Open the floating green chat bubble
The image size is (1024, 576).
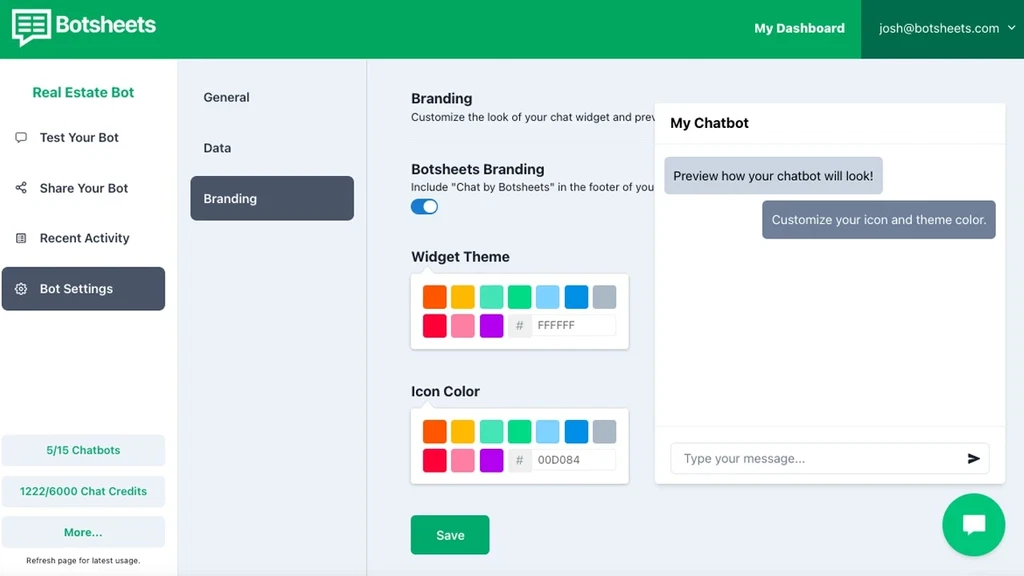973,525
